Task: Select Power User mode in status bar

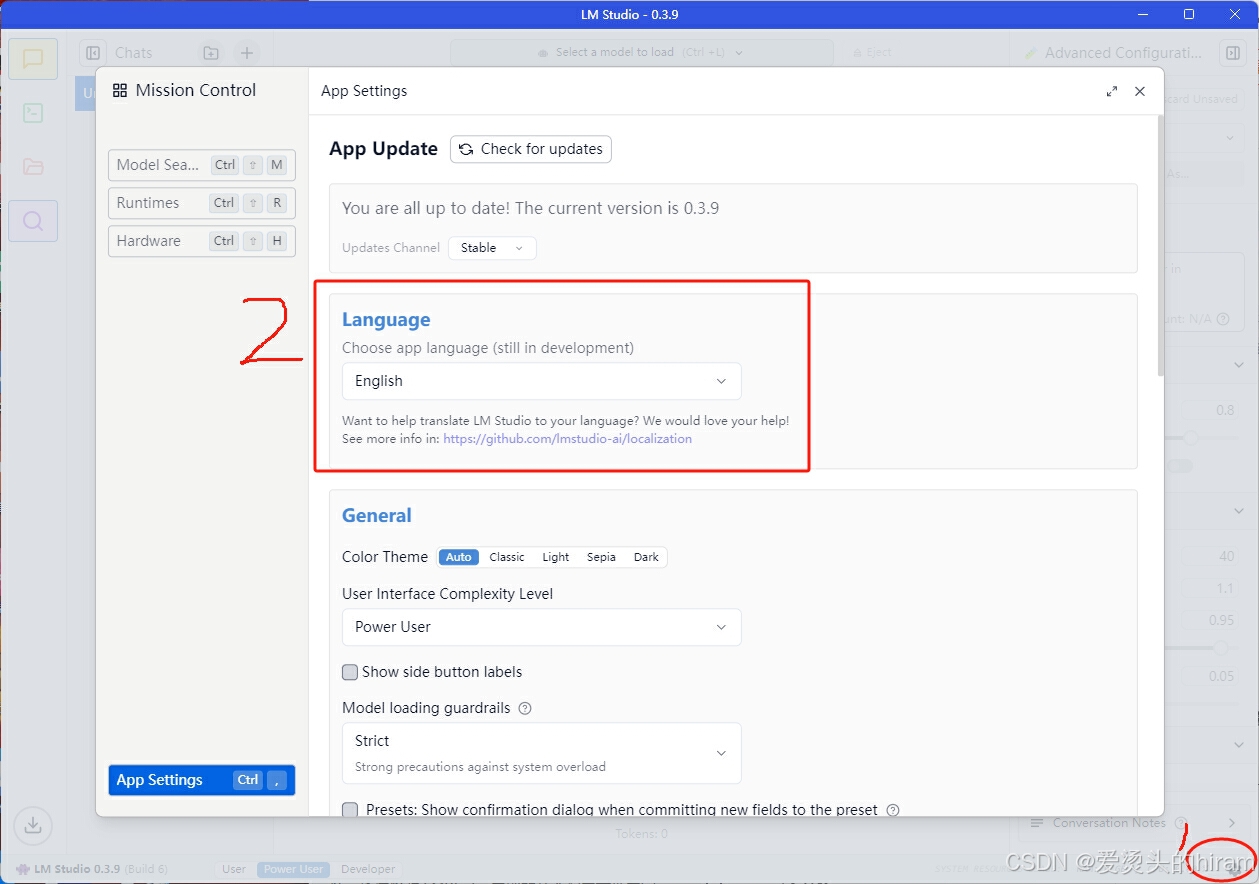Action: point(293,869)
